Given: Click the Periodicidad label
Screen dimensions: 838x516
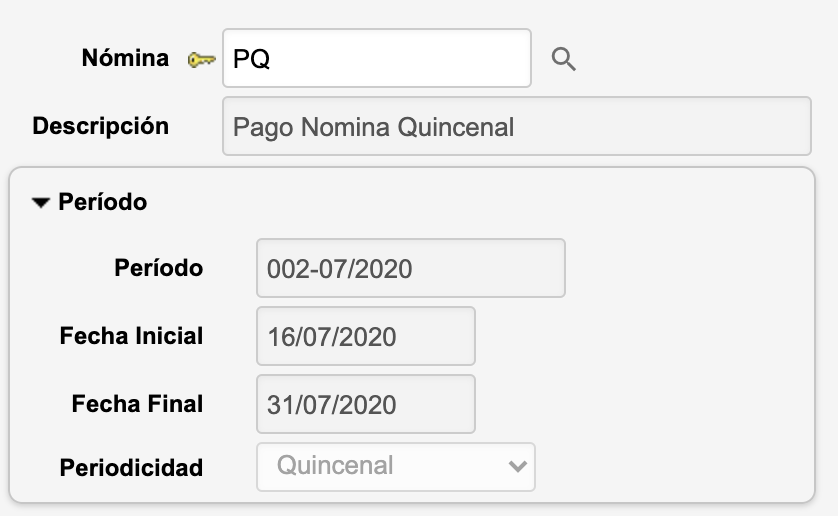Looking at the screenshot, I should [131, 467].
